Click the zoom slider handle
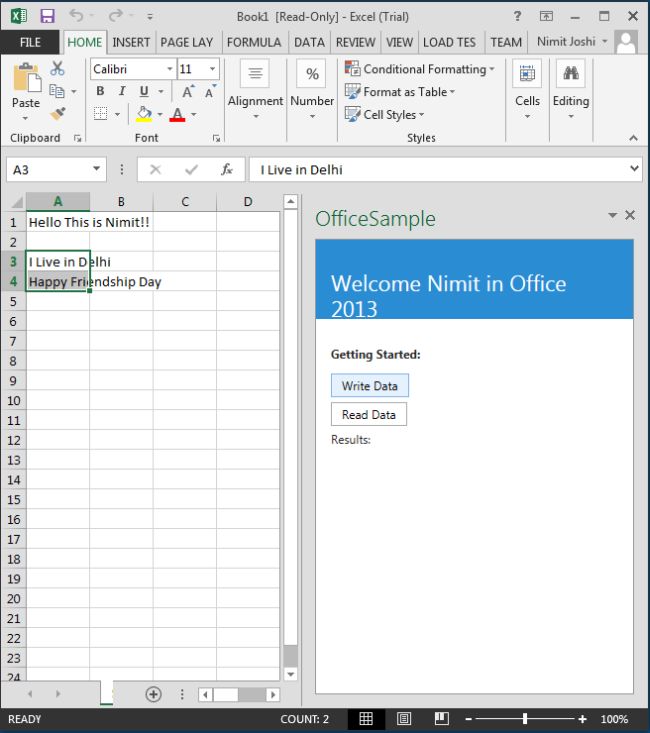This screenshot has height=733, width=650. click(x=525, y=719)
